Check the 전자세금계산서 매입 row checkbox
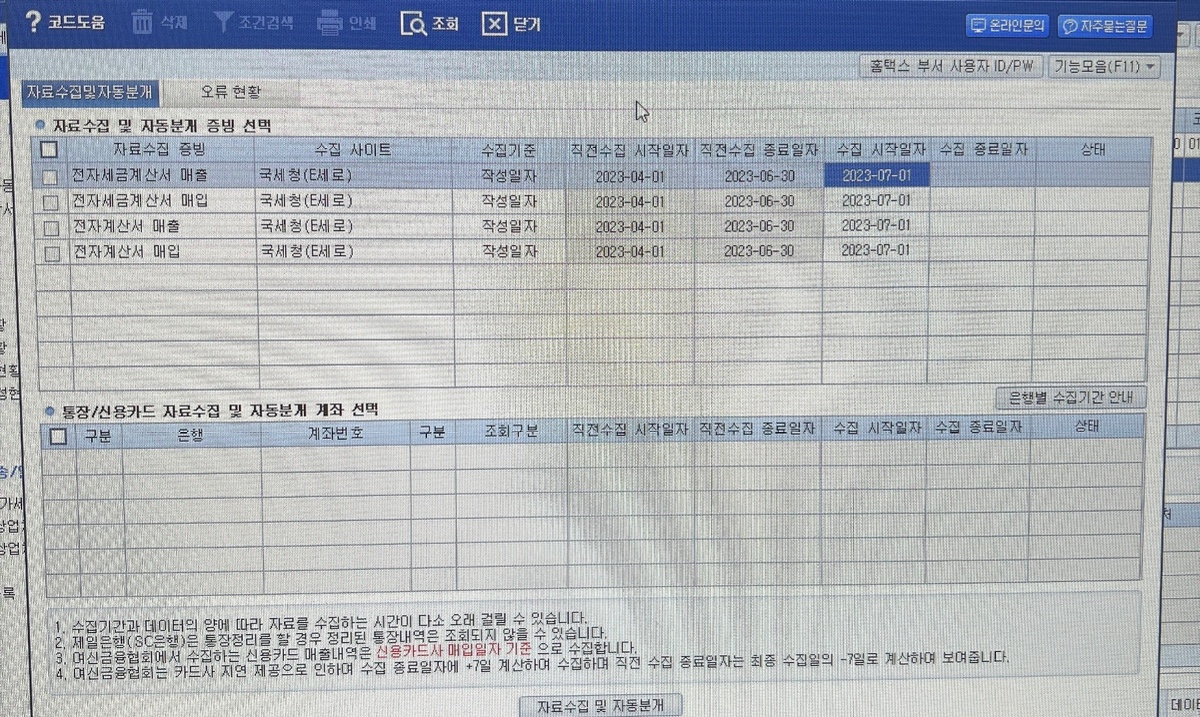Image resolution: width=1200 pixels, height=717 pixels. (50, 201)
